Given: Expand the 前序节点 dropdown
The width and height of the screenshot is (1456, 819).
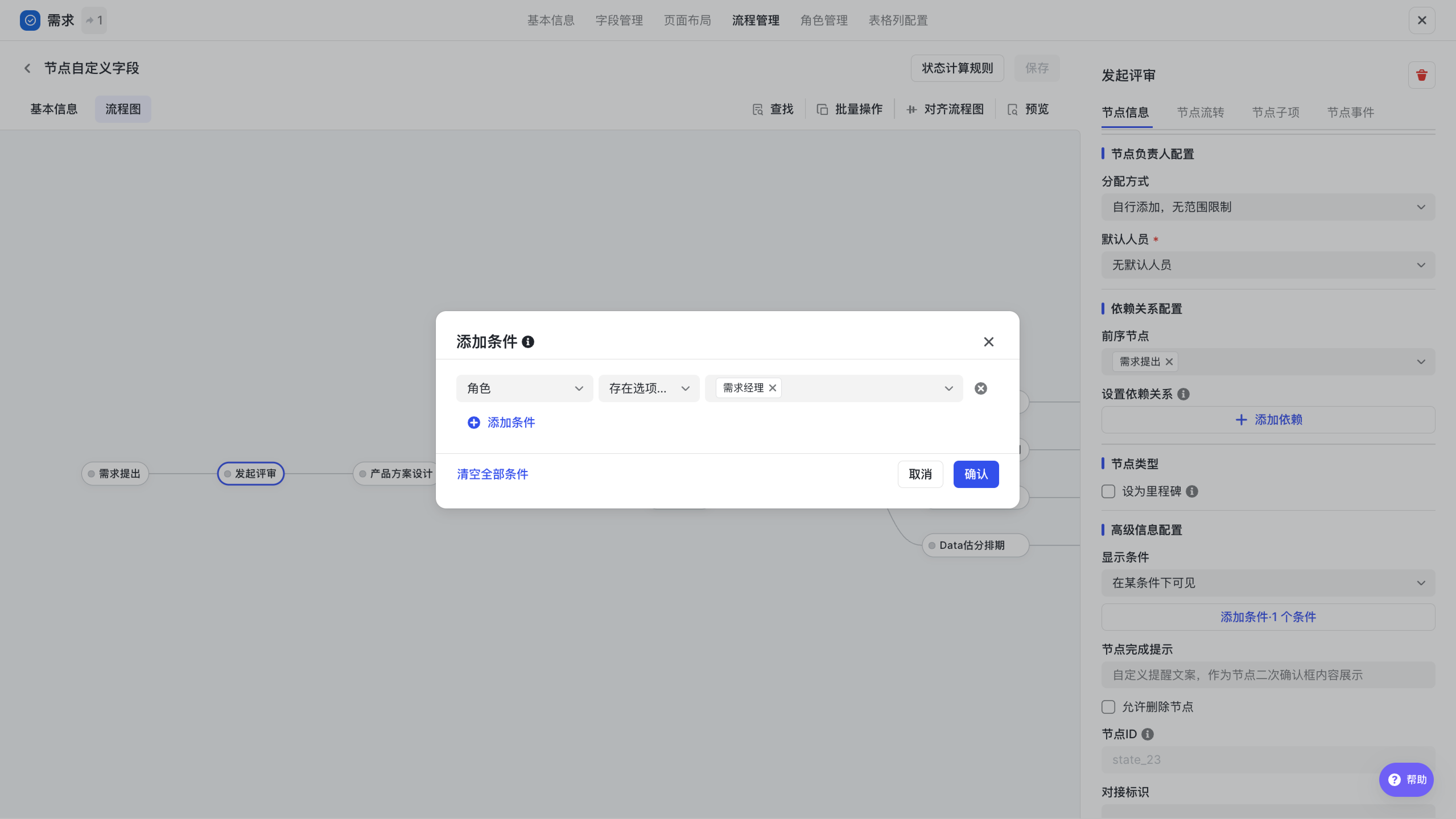Looking at the screenshot, I should (x=1421, y=362).
